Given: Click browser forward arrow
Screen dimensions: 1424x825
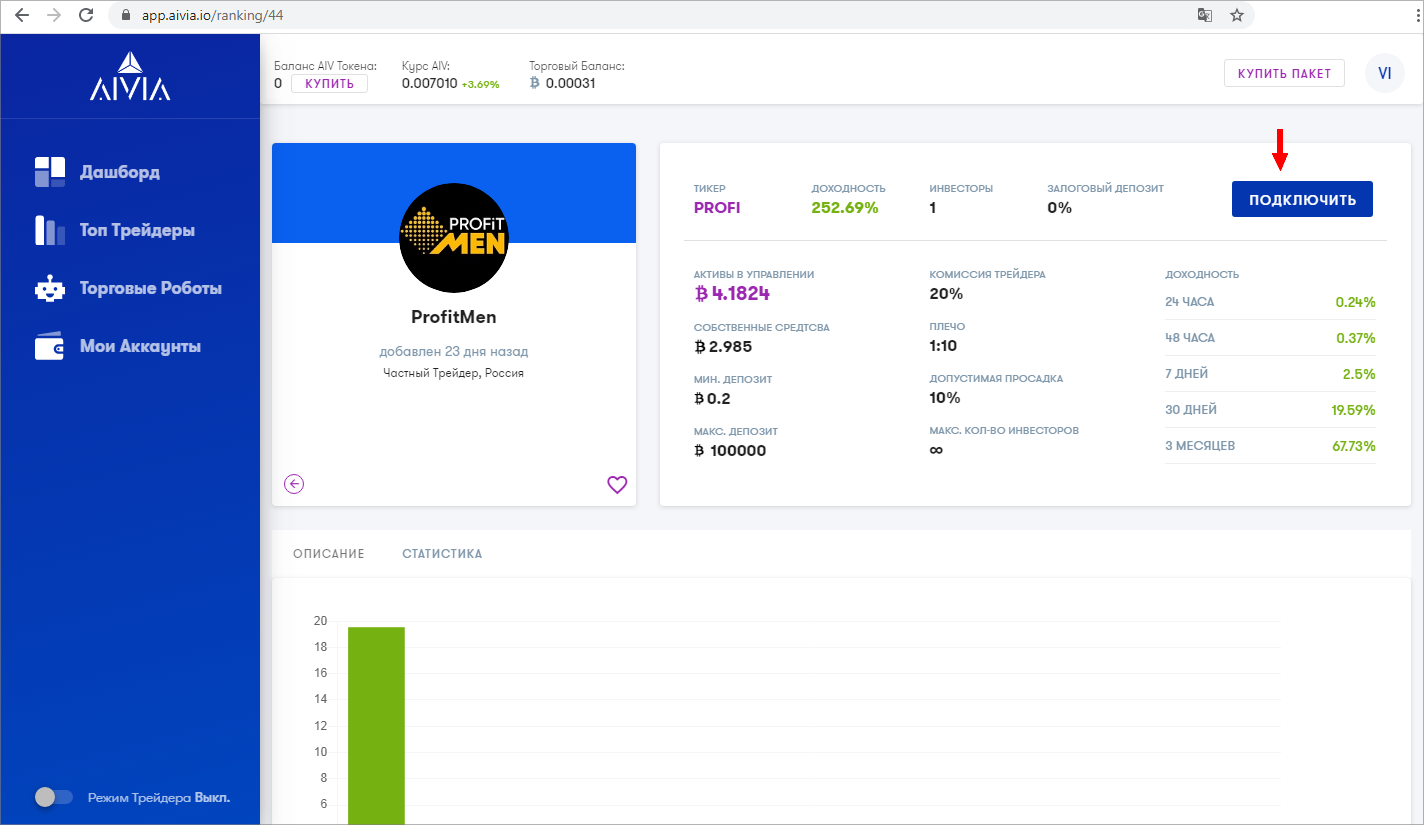Looking at the screenshot, I should click(x=54, y=15).
